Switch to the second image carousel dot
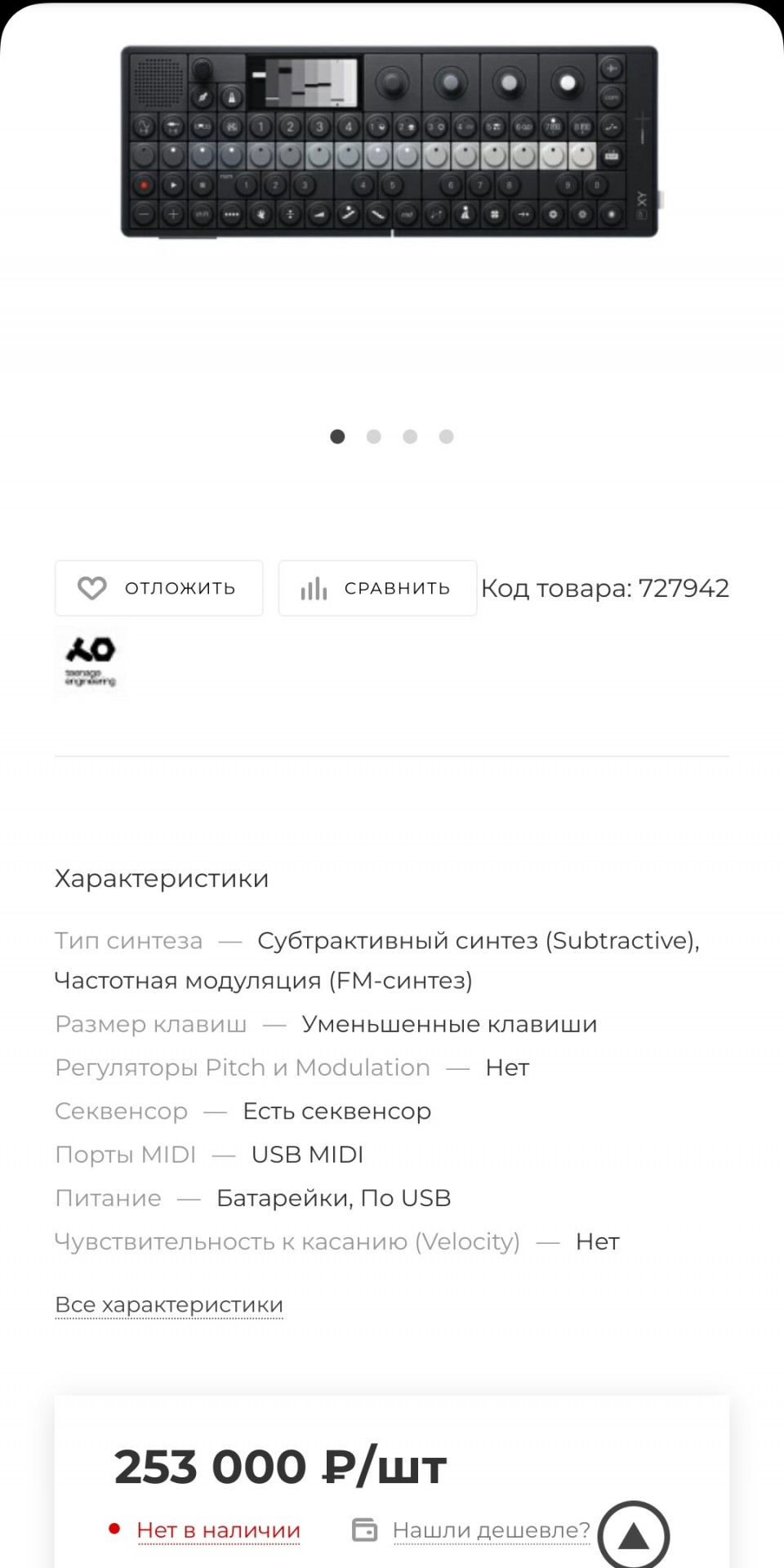 (x=374, y=437)
